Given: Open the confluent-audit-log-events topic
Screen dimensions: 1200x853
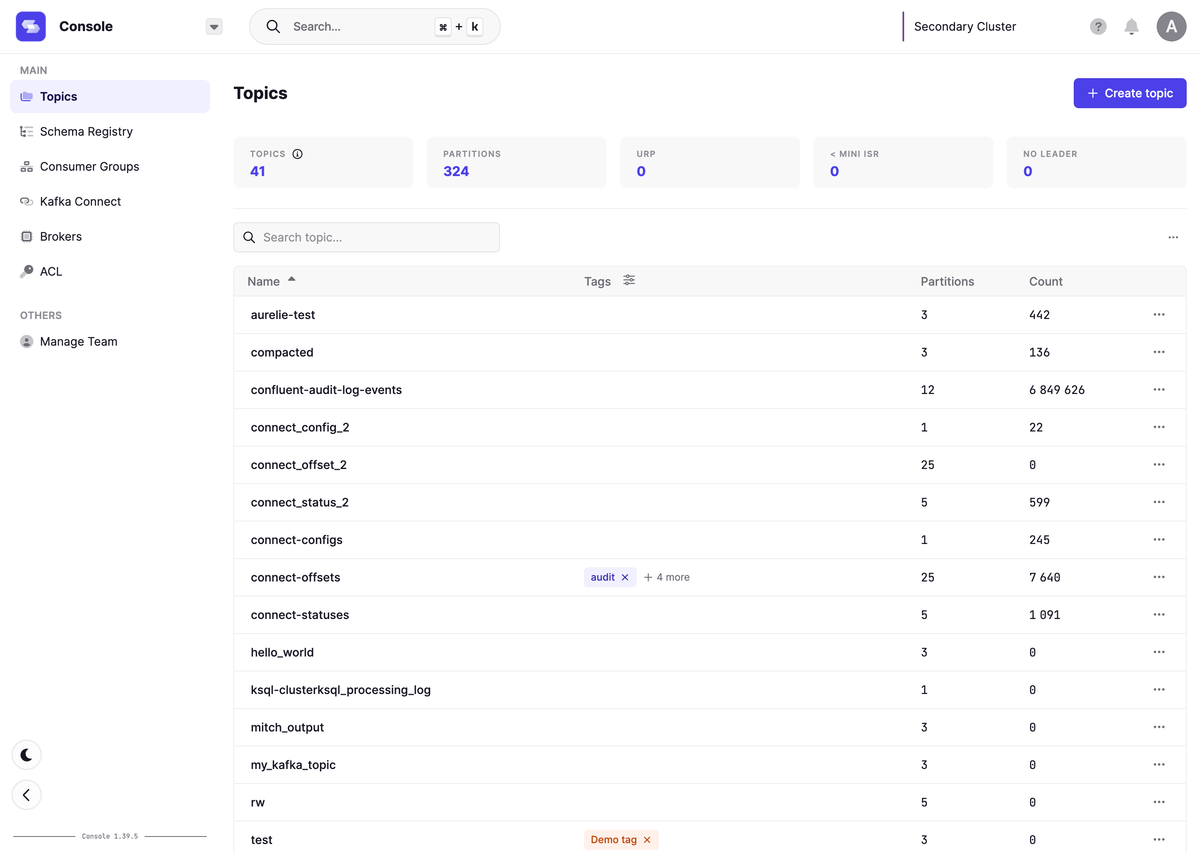Looking at the screenshot, I should click(x=326, y=390).
